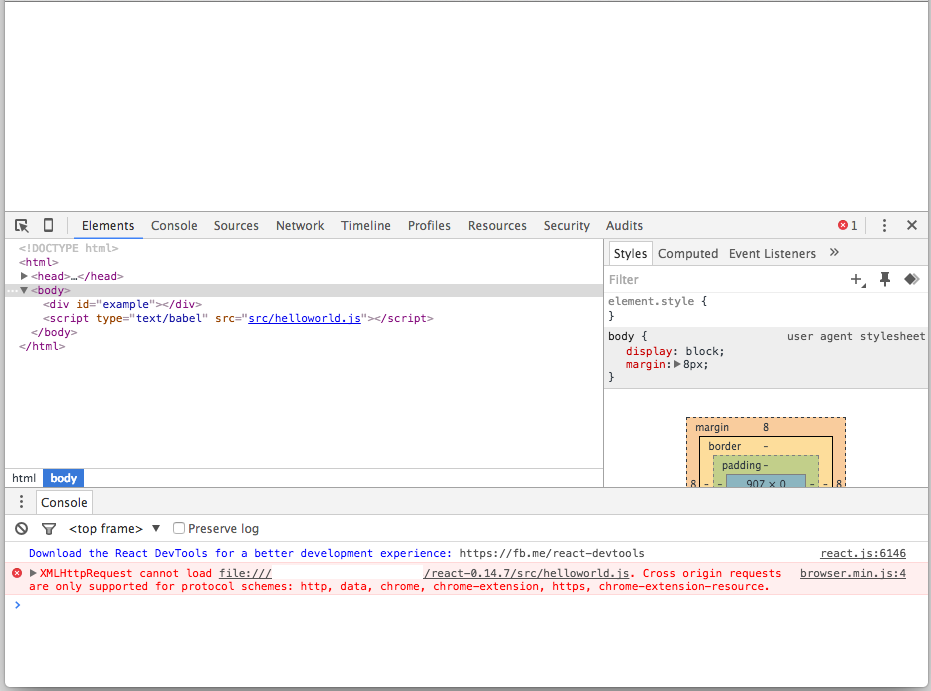Screen dimensions: 931x691
Task: Expand the margin shorthand property triangle
Action: click(677, 364)
